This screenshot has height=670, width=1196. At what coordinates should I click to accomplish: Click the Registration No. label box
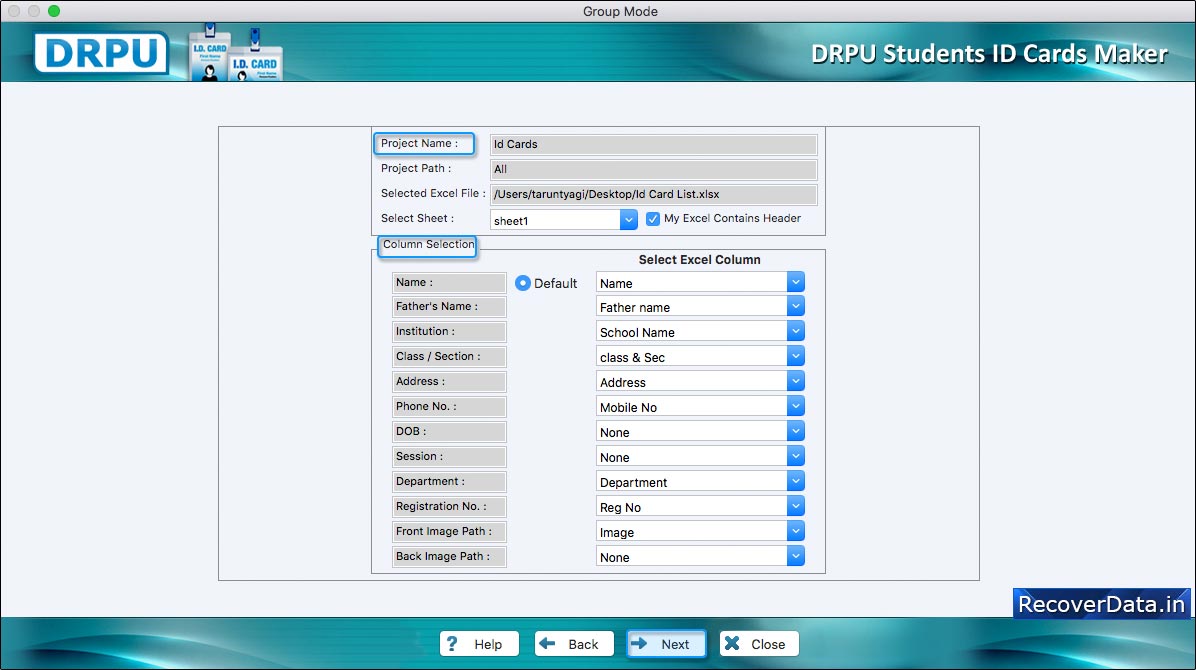tap(449, 507)
